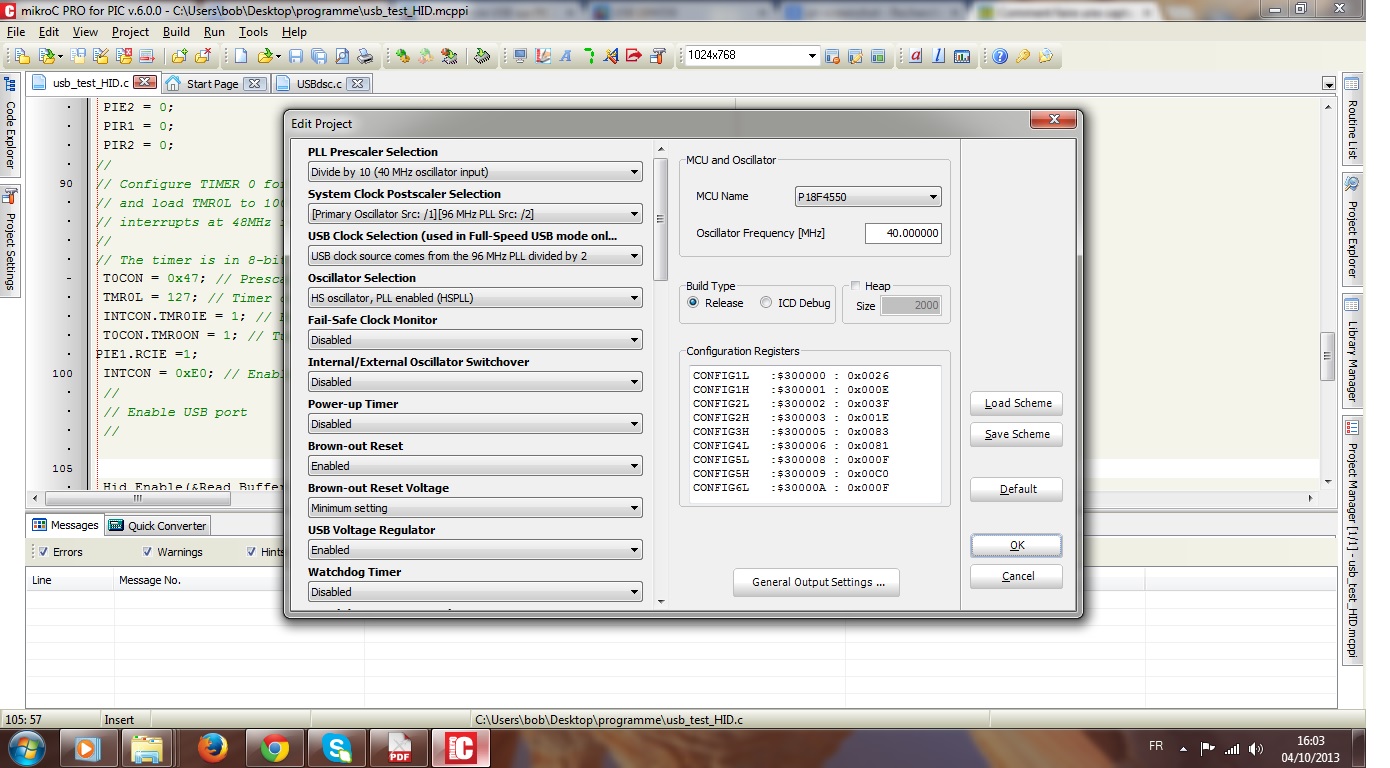This screenshot has height=768, width=1390.
Task: Click the blank New File icon
Action: point(240,56)
